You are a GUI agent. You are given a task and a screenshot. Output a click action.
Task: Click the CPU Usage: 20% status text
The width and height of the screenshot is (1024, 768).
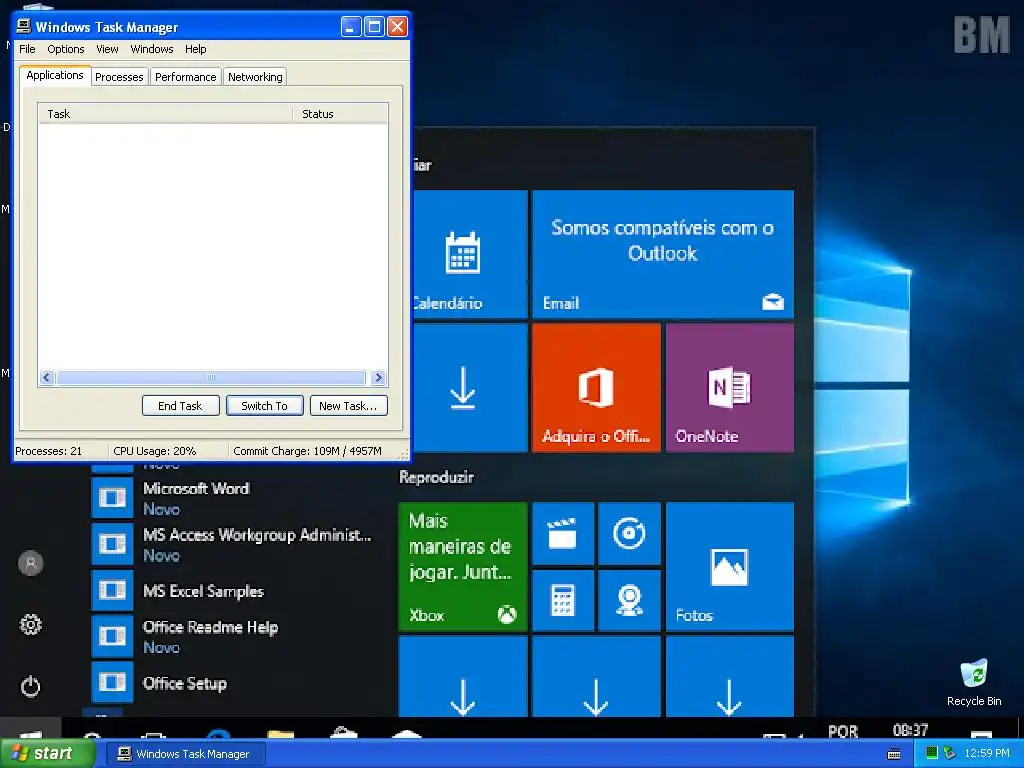point(155,451)
